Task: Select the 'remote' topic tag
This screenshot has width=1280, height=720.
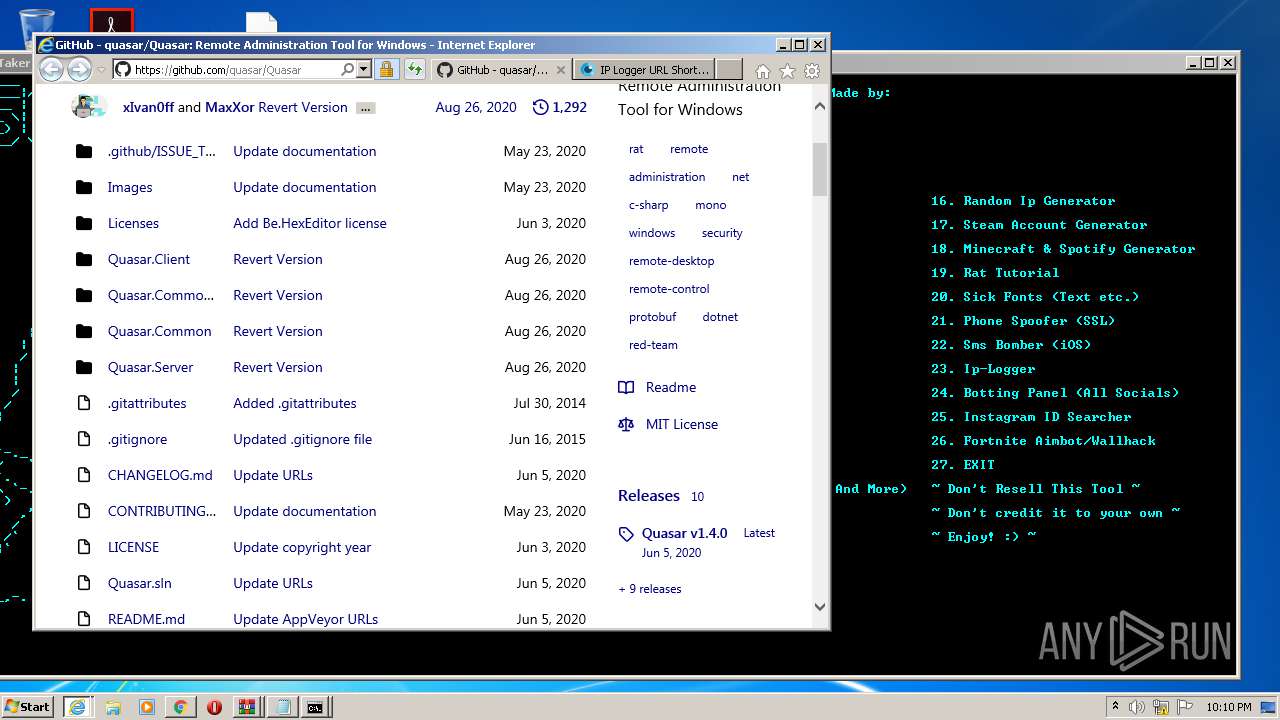Action: pos(689,149)
